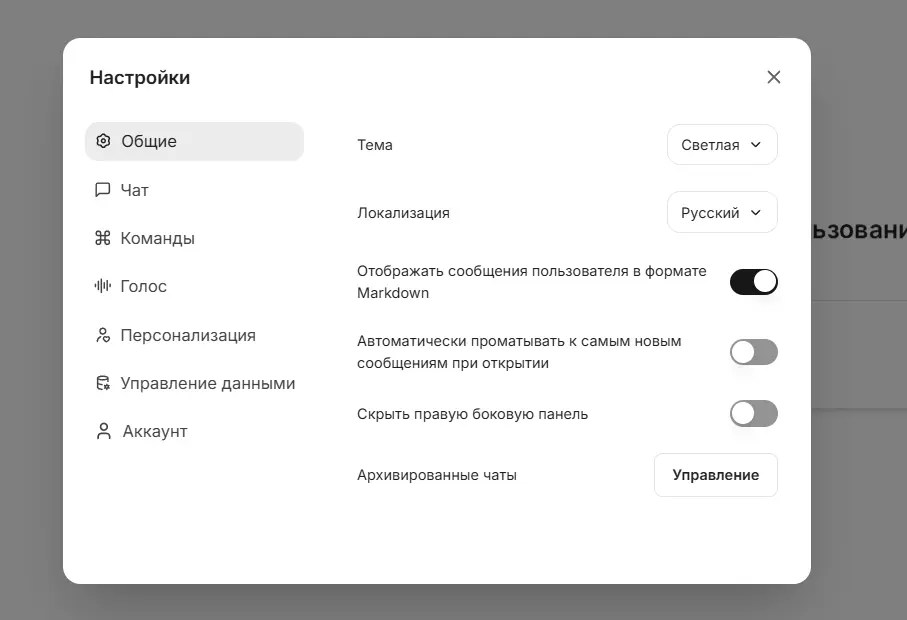907x620 pixels.
Task: Click the command key icon for Команды
Action: pos(102,238)
